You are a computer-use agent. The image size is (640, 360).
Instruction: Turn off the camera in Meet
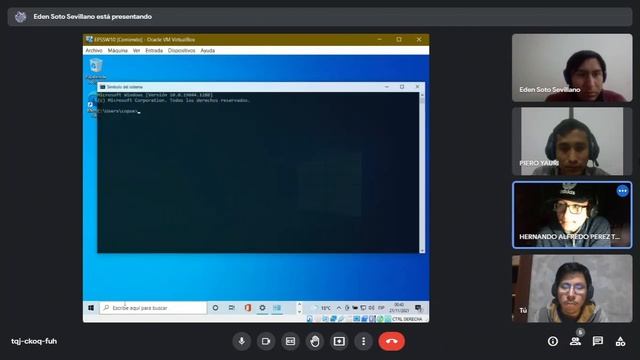[x=266, y=341]
